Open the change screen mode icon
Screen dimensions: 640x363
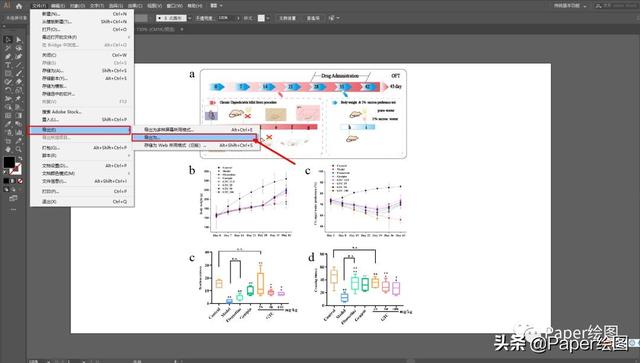click(x=13, y=198)
